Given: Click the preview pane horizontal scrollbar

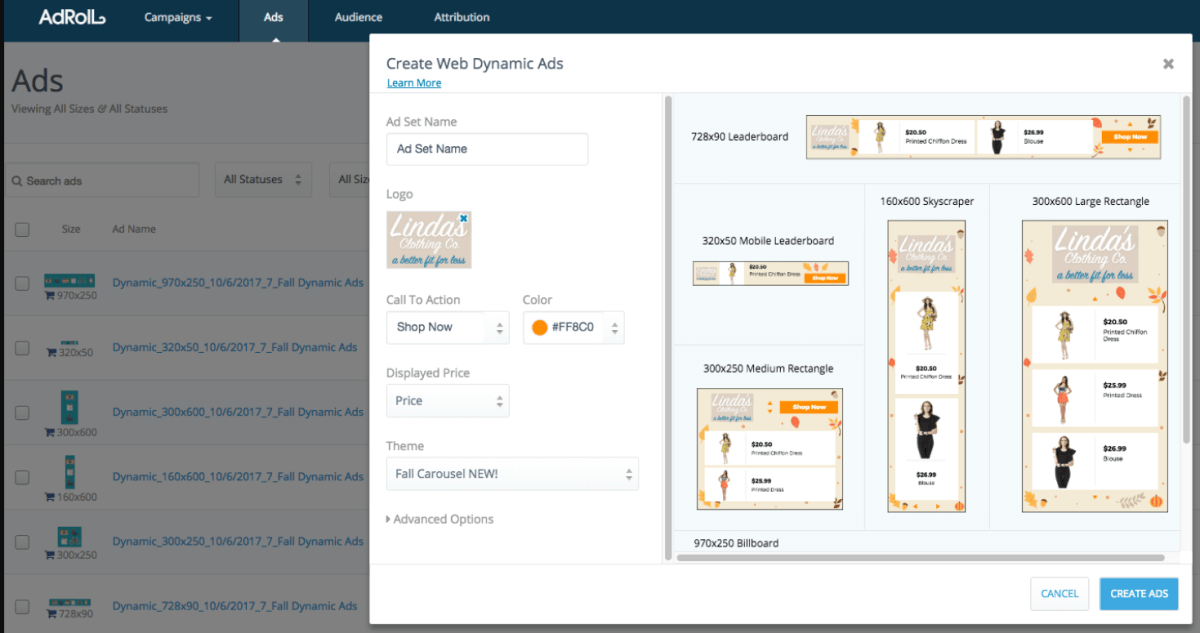Looking at the screenshot, I should click(x=920, y=557).
